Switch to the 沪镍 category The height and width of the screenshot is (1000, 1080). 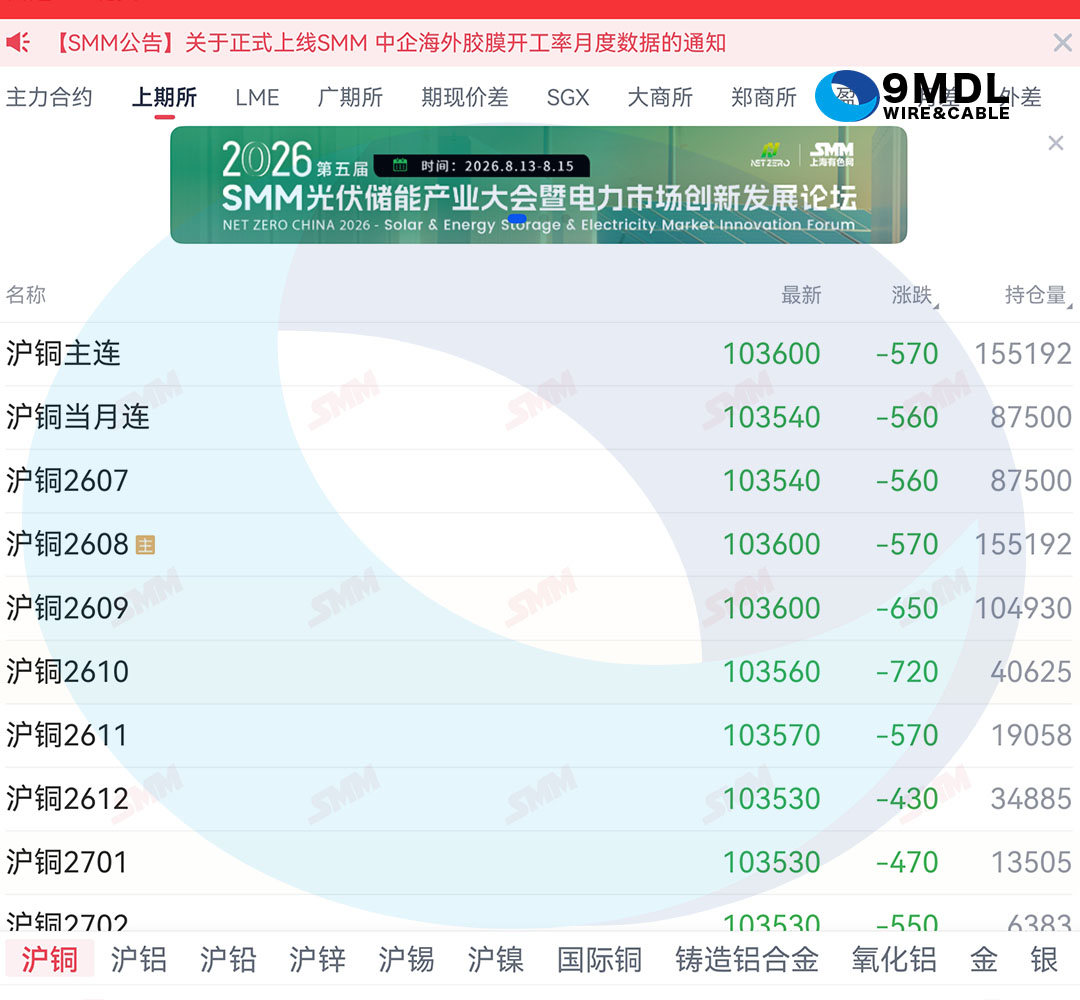coord(495,959)
